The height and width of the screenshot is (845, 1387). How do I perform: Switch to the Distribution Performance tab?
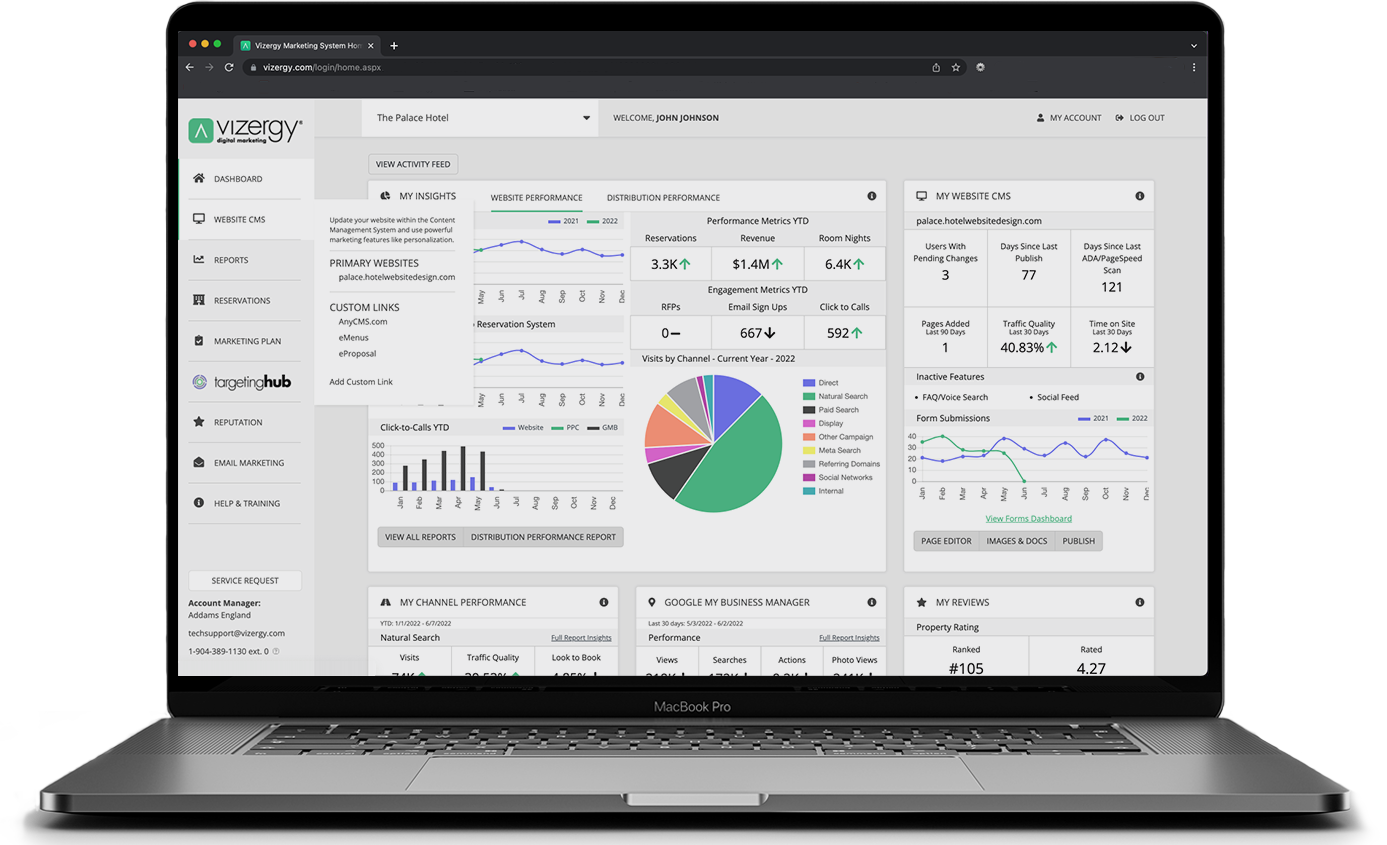click(x=663, y=198)
